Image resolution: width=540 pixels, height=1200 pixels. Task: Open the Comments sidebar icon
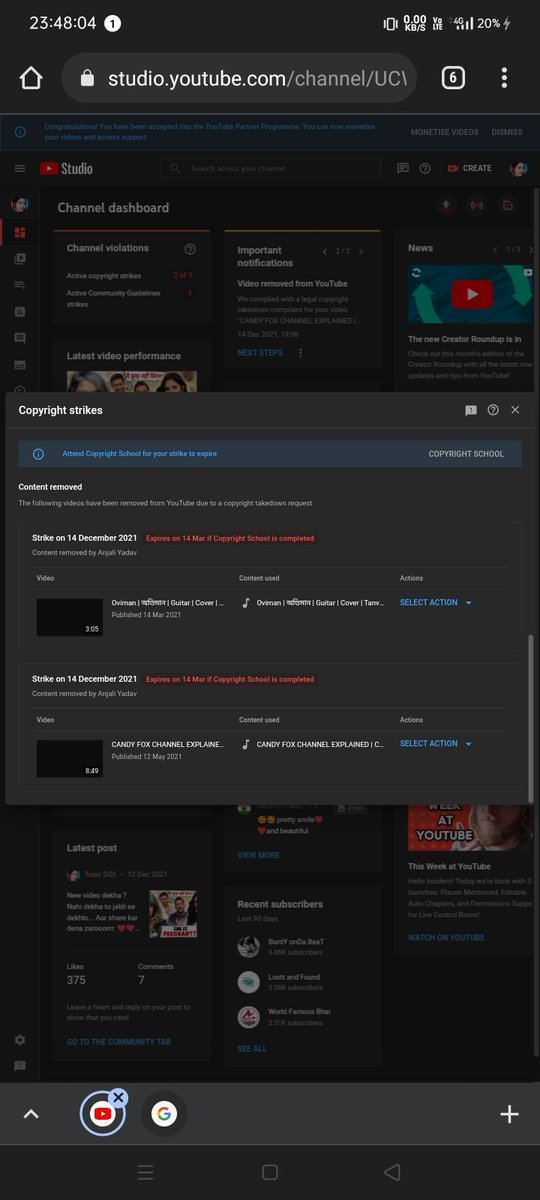click(x=20, y=338)
